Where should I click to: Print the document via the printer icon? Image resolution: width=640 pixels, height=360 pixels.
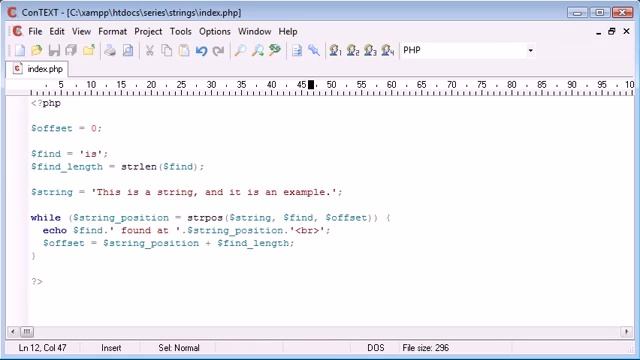(110, 51)
